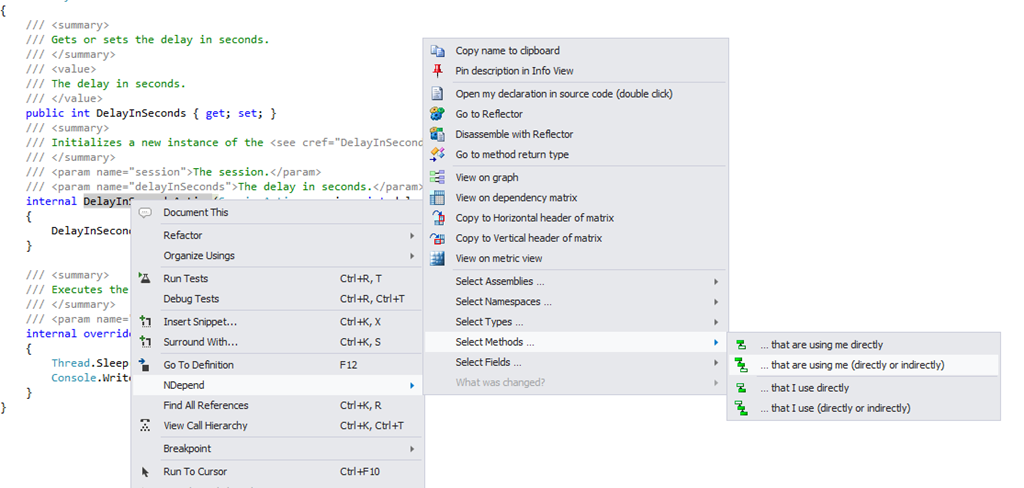Select Find All References menu entry
Screen dimensions: 1024x488
click(x=205, y=405)
